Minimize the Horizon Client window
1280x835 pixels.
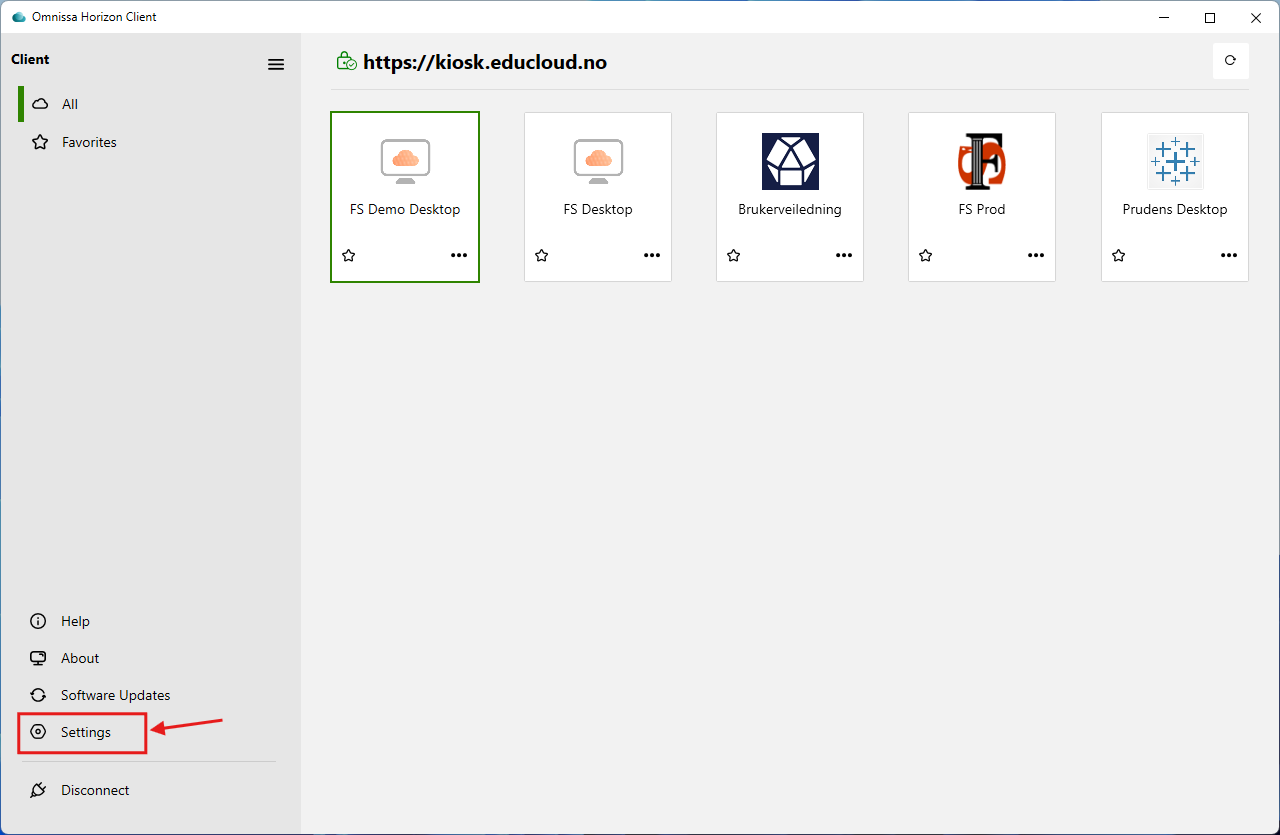1164,17
